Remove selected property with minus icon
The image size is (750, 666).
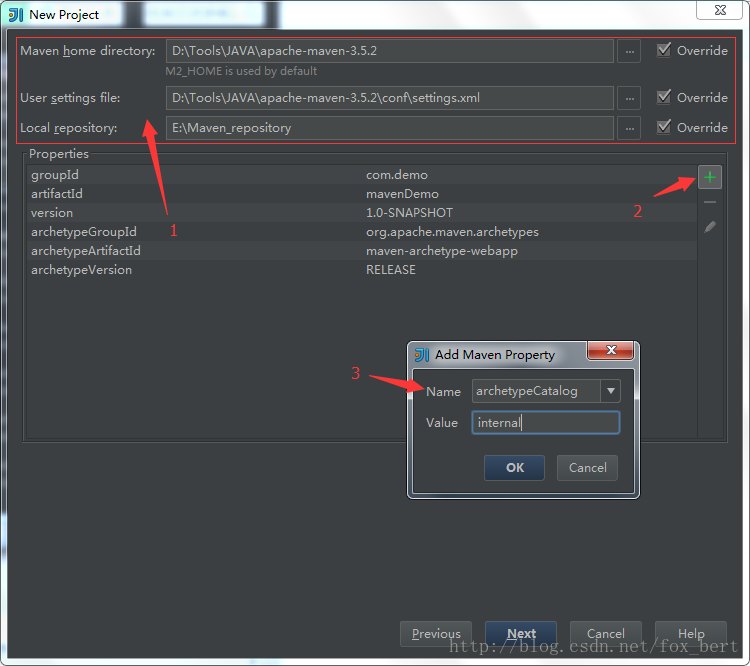point(710,202)
